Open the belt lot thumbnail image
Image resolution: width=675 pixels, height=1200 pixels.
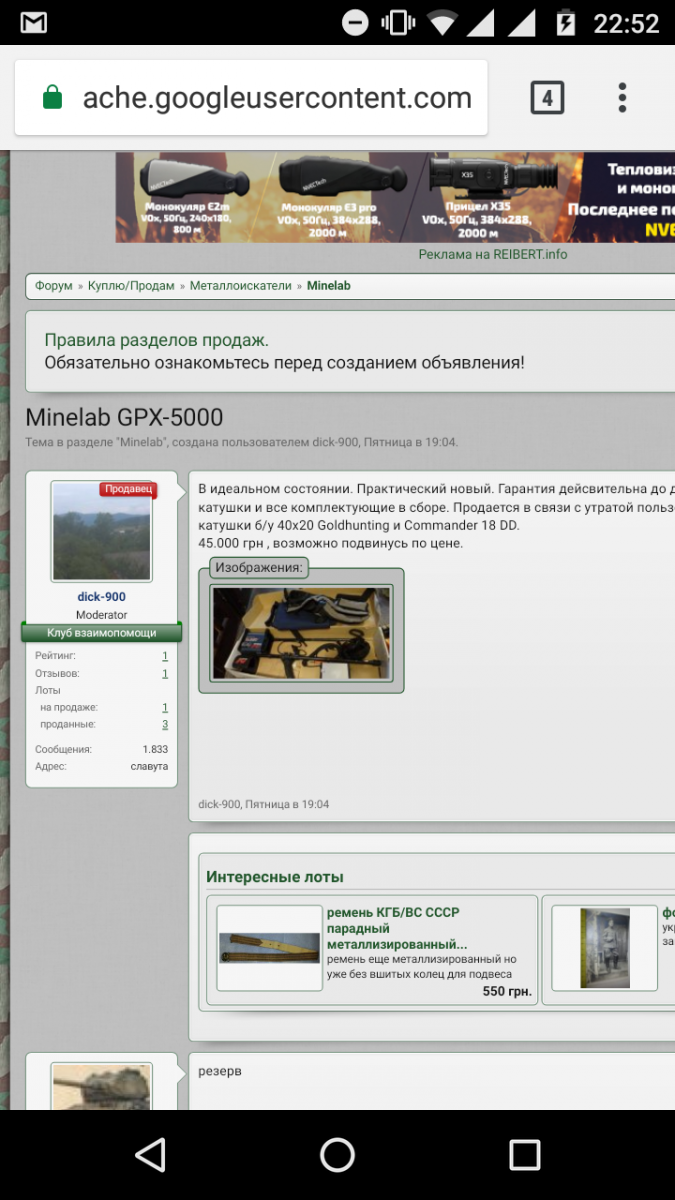[269, 948]
